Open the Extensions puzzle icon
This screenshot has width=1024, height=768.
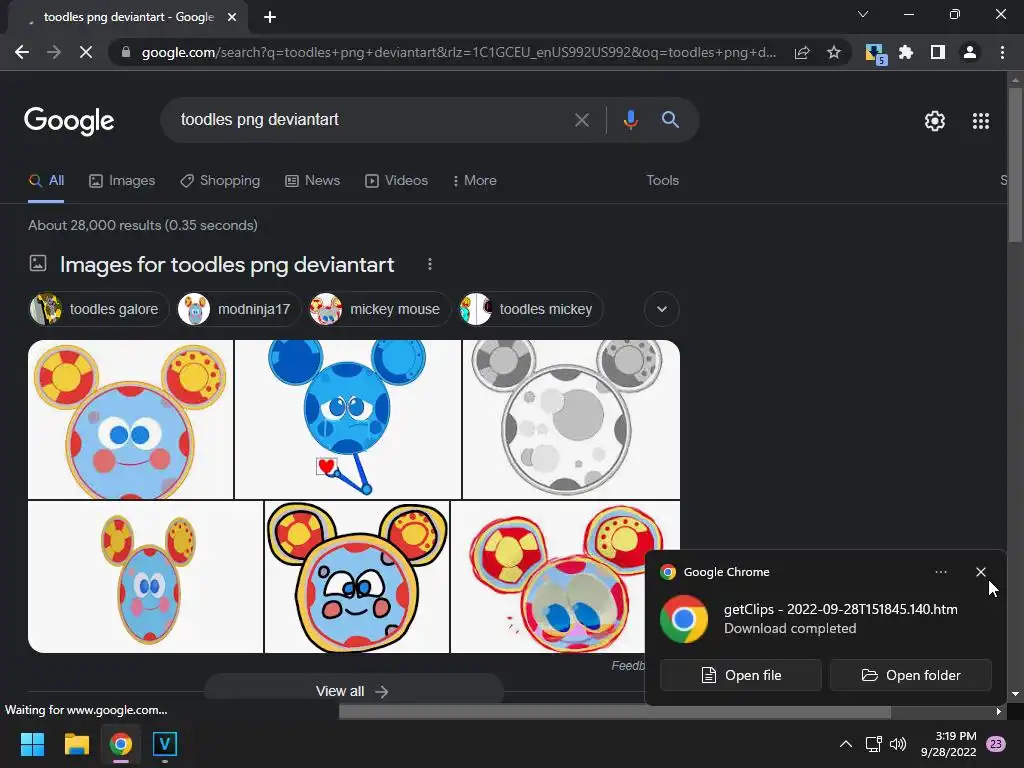tap(906, 52)
